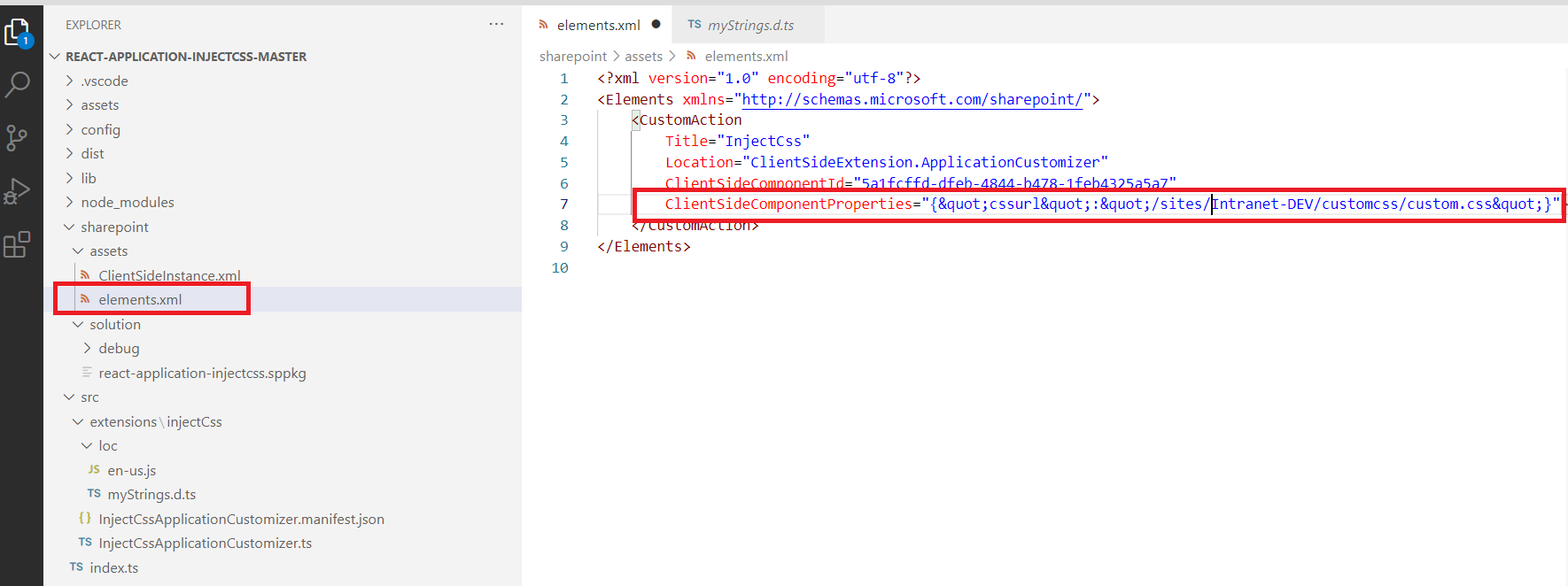Click the Title="InjectCss" attribute line

click(737, 142)
